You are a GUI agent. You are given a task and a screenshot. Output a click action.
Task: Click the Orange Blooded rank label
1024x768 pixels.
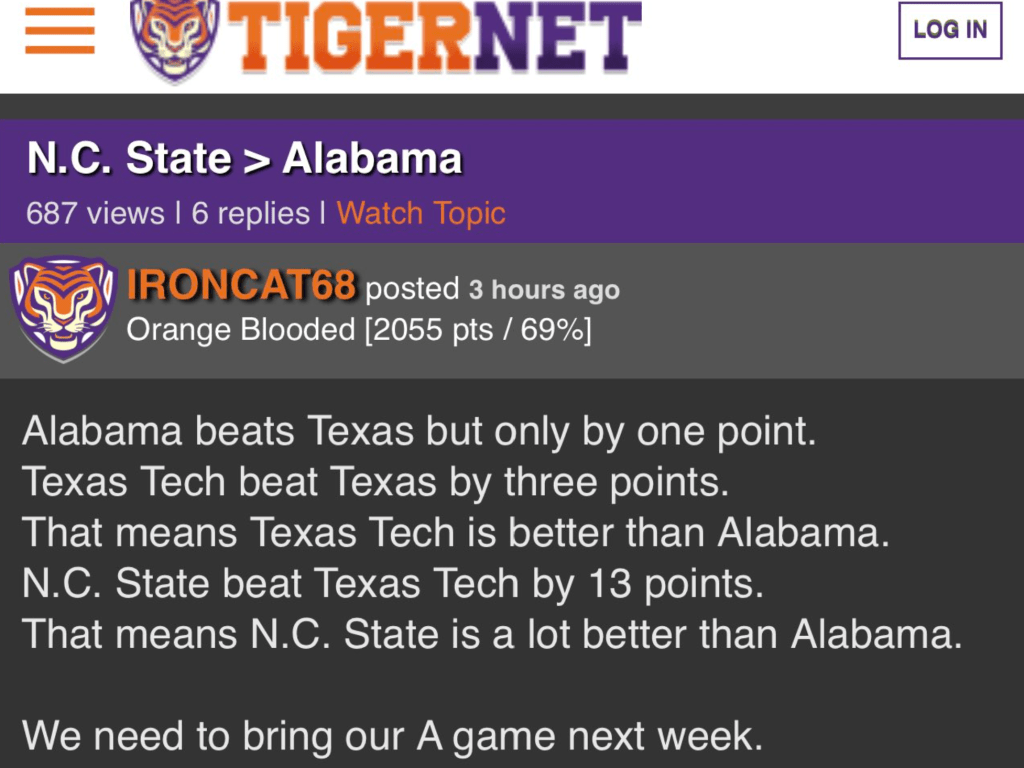(241, 330)
